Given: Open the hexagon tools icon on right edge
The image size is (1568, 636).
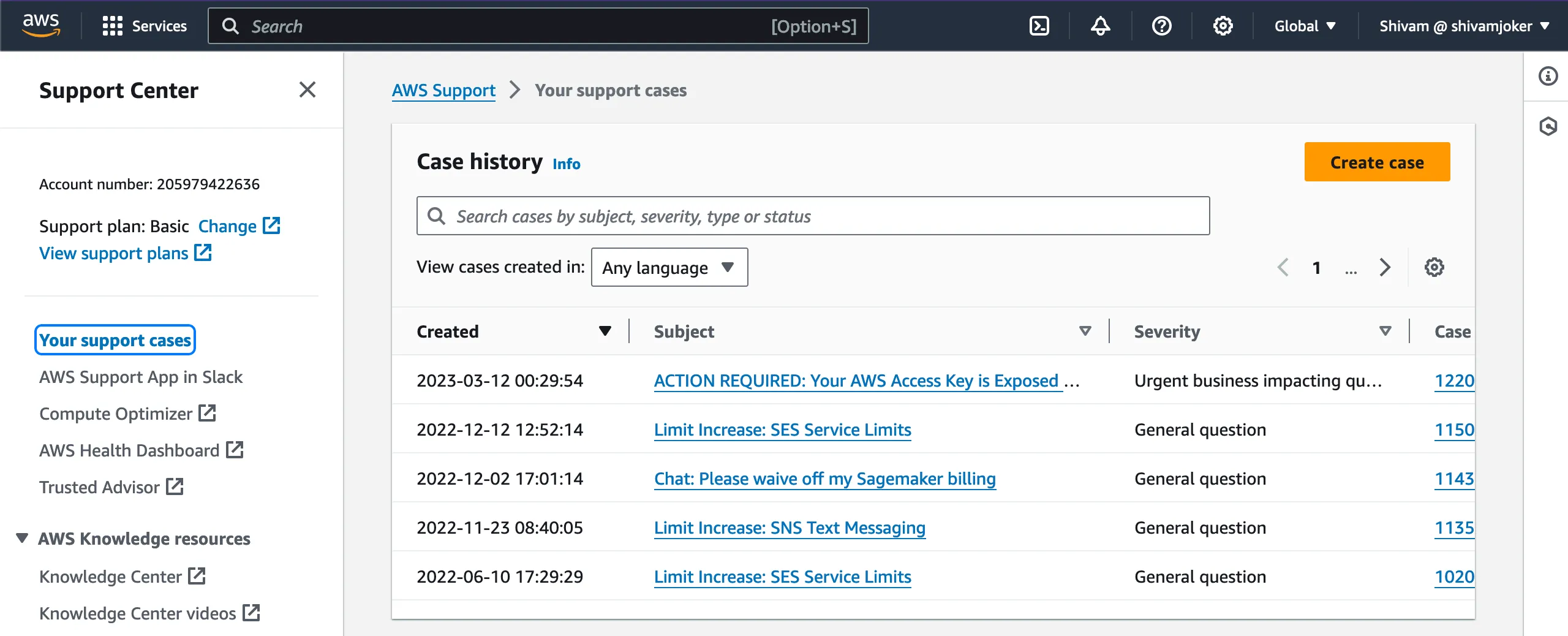Looking at the screenshot, I should pyautogui.click(x=1548, y=126).
